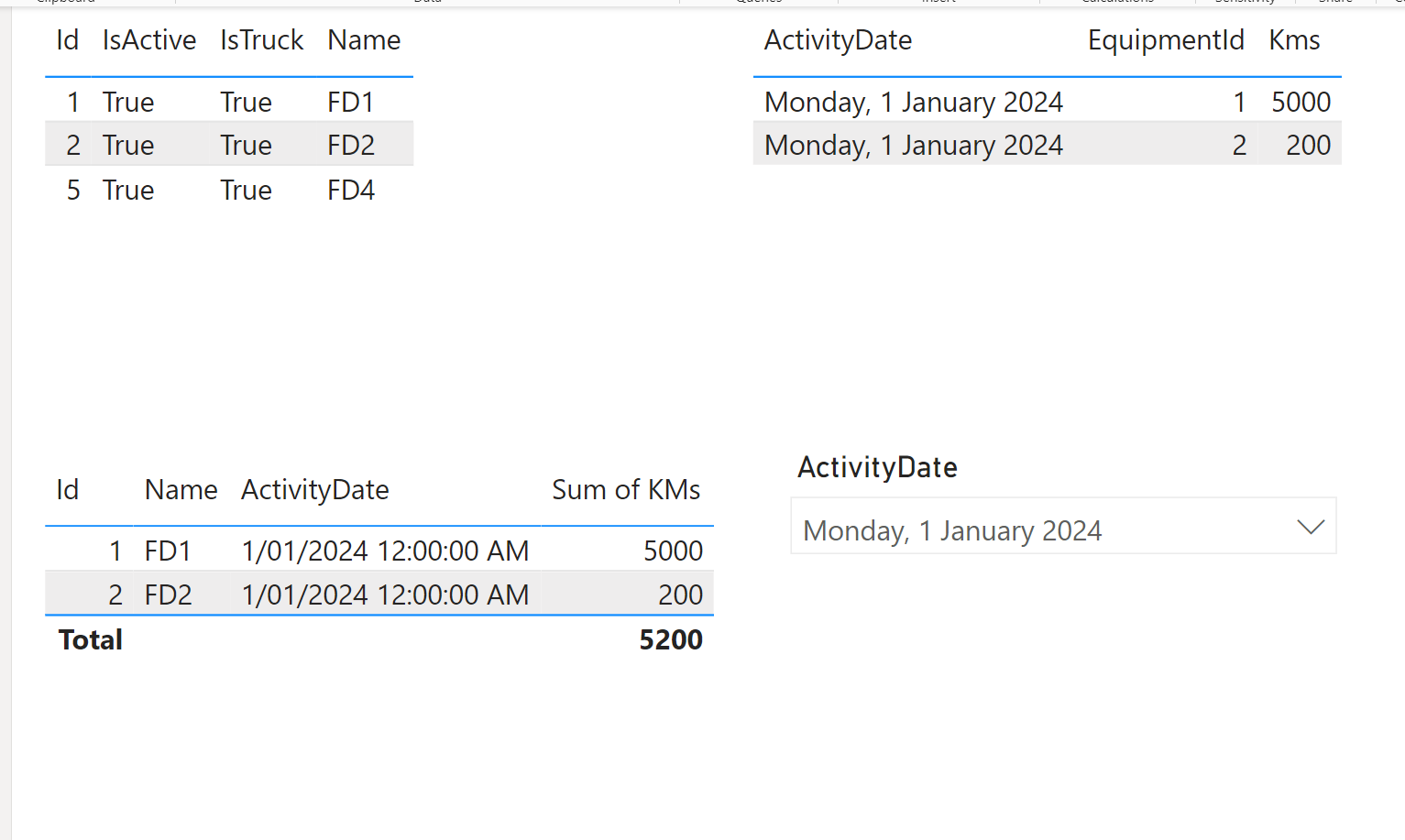Sort by Id column header in equipment table
This screenshot has height=840, width=1405.
pos(67,40)
